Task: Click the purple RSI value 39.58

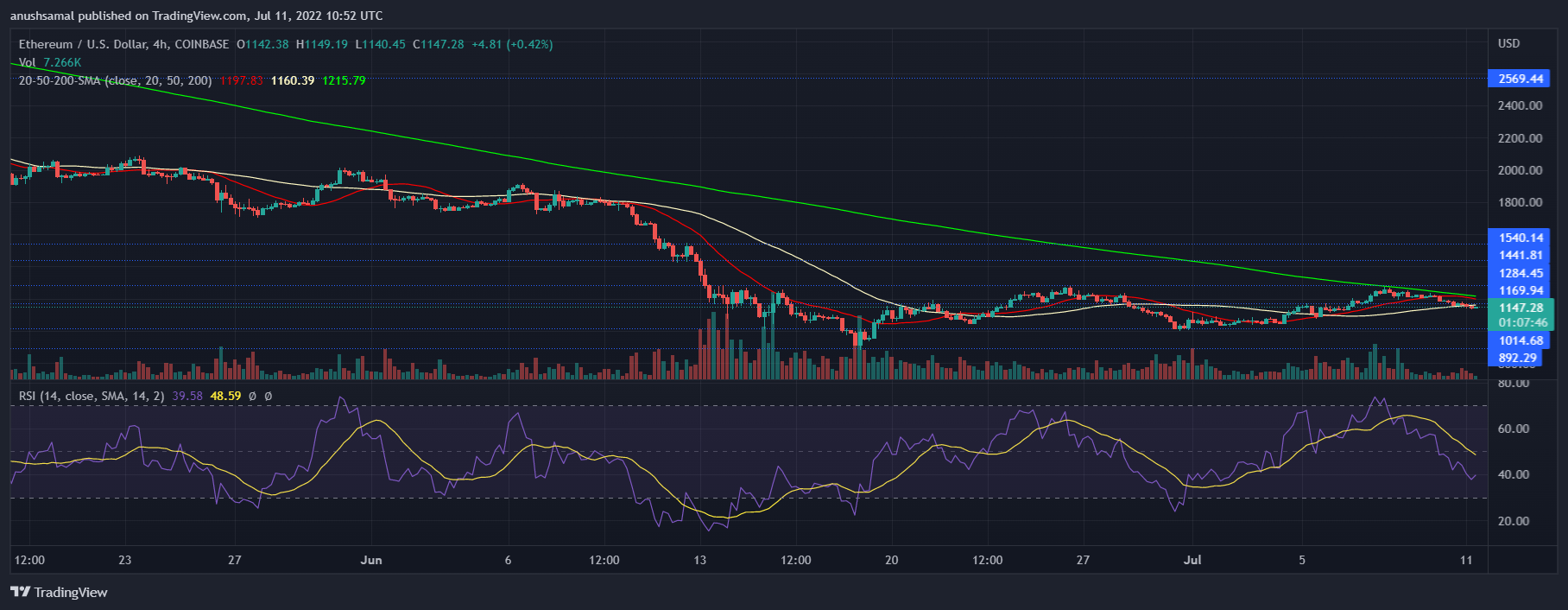Action: 187,396
